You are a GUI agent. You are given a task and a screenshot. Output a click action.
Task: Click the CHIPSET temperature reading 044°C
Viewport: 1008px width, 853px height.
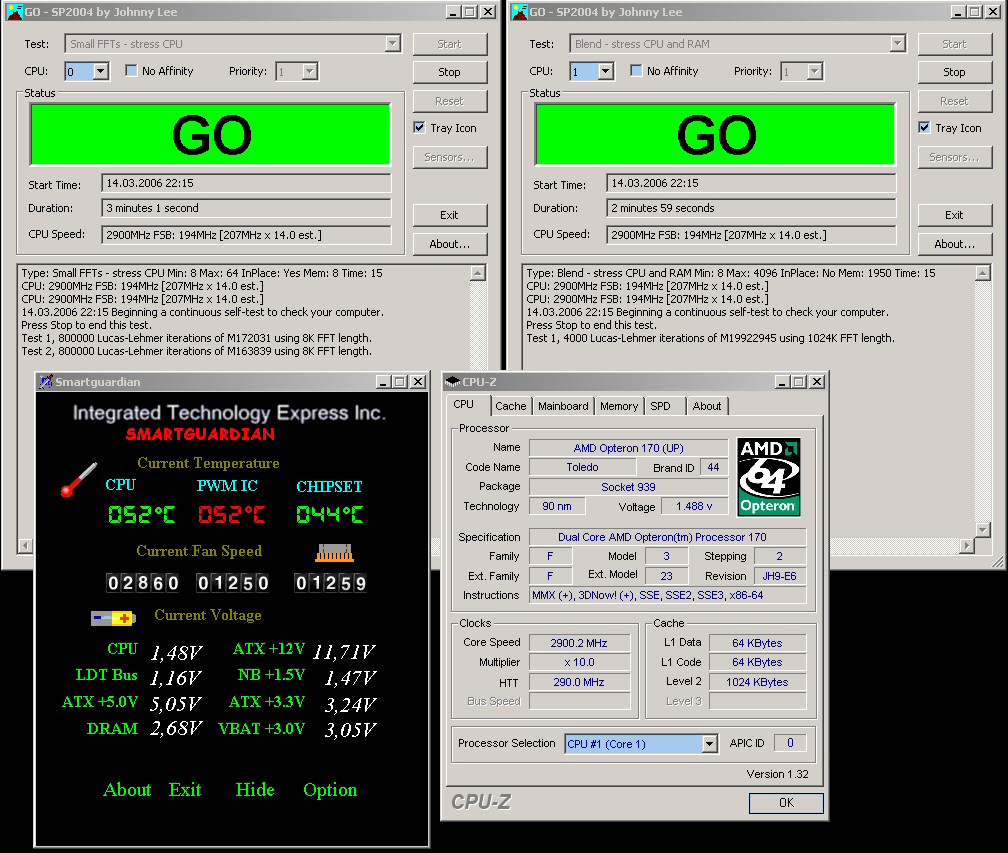(x=330, y=514)
